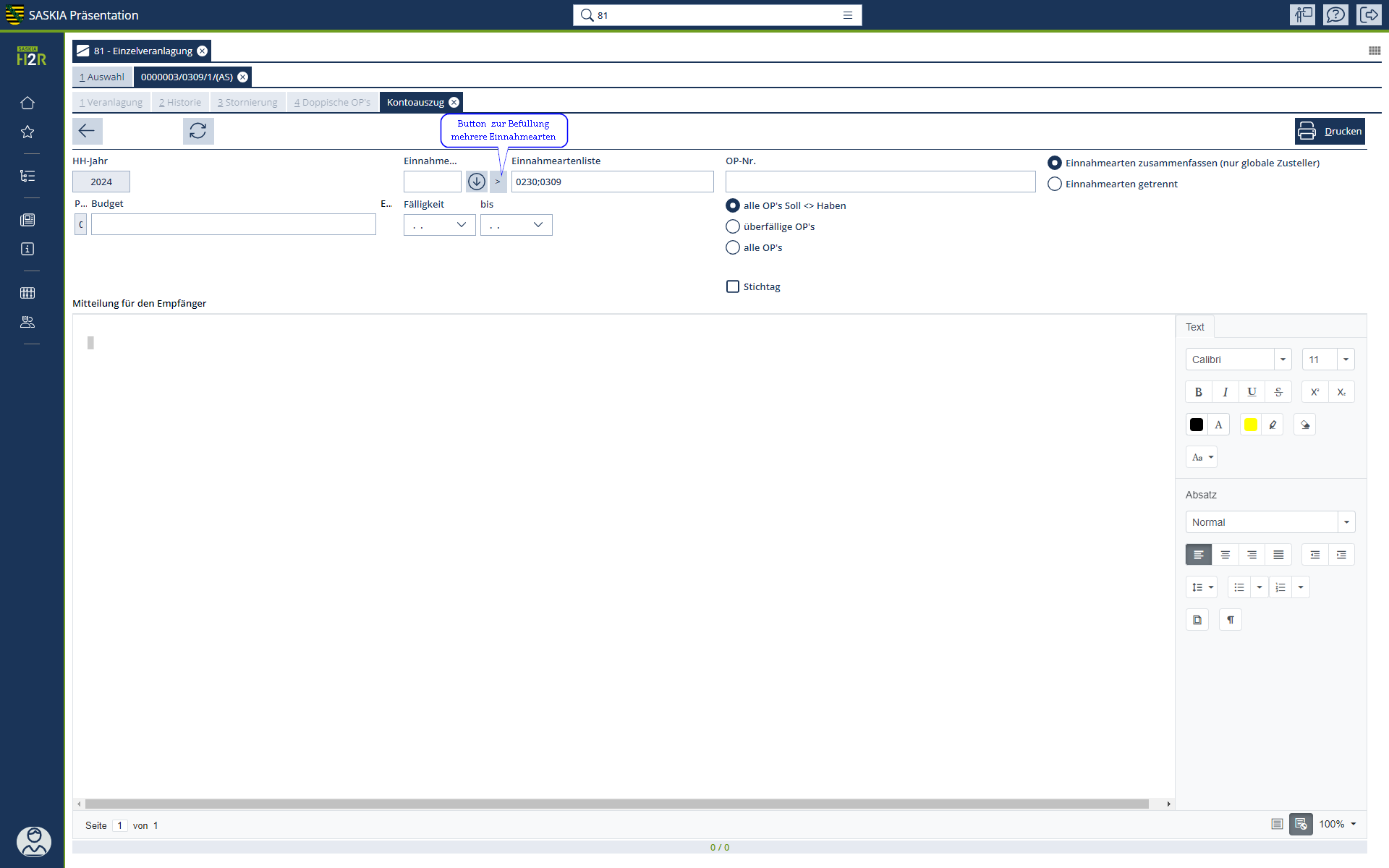Enable the Stichtag checkbox
Image resolution: width=1389 pixels, height=868 pixels.
click(x=733, y=286)
